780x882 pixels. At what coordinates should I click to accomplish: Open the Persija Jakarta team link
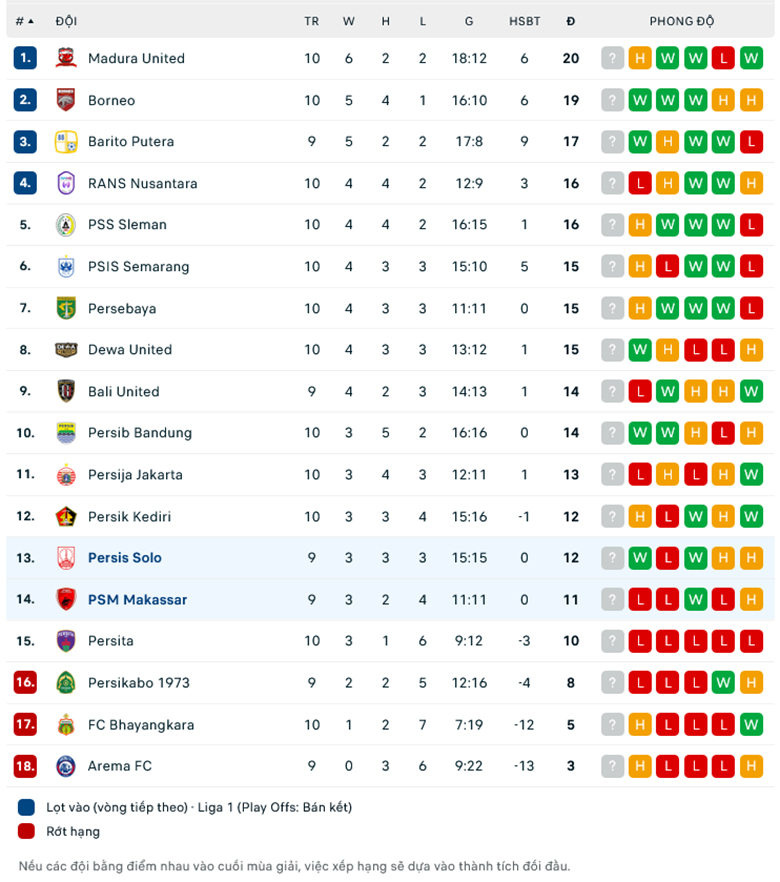tap(135, 475)
